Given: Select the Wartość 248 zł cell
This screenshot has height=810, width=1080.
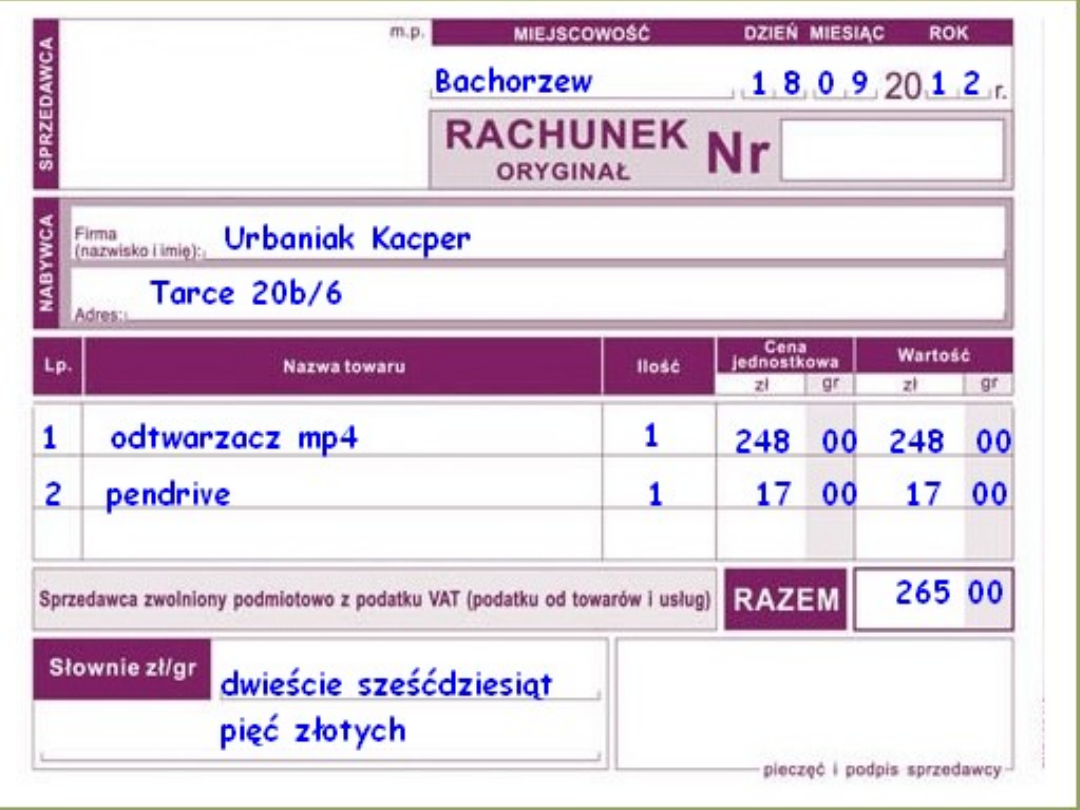Looking at the screenshot, I should pyautogui.click(x=915, y=440).
